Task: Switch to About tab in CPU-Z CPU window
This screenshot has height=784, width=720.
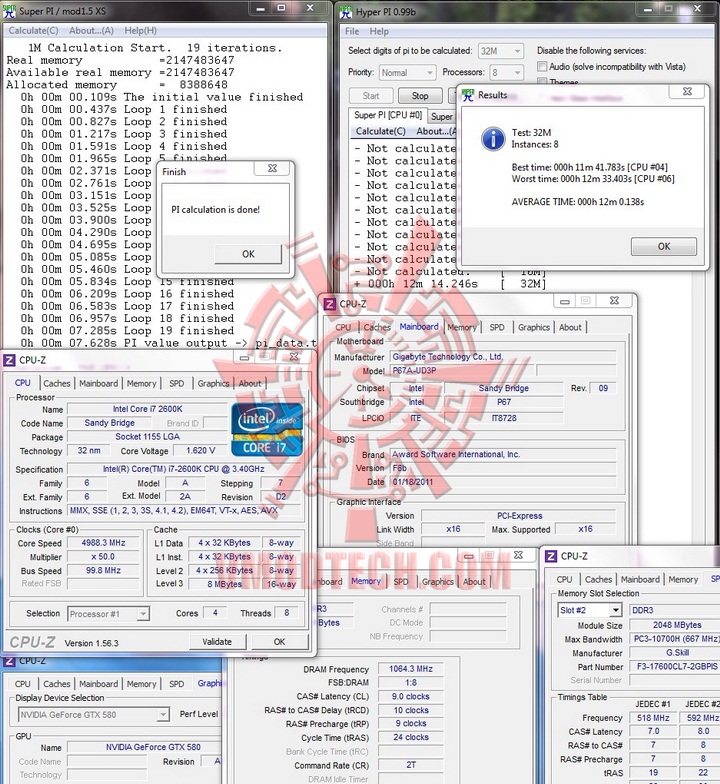Action: point(250,384)
